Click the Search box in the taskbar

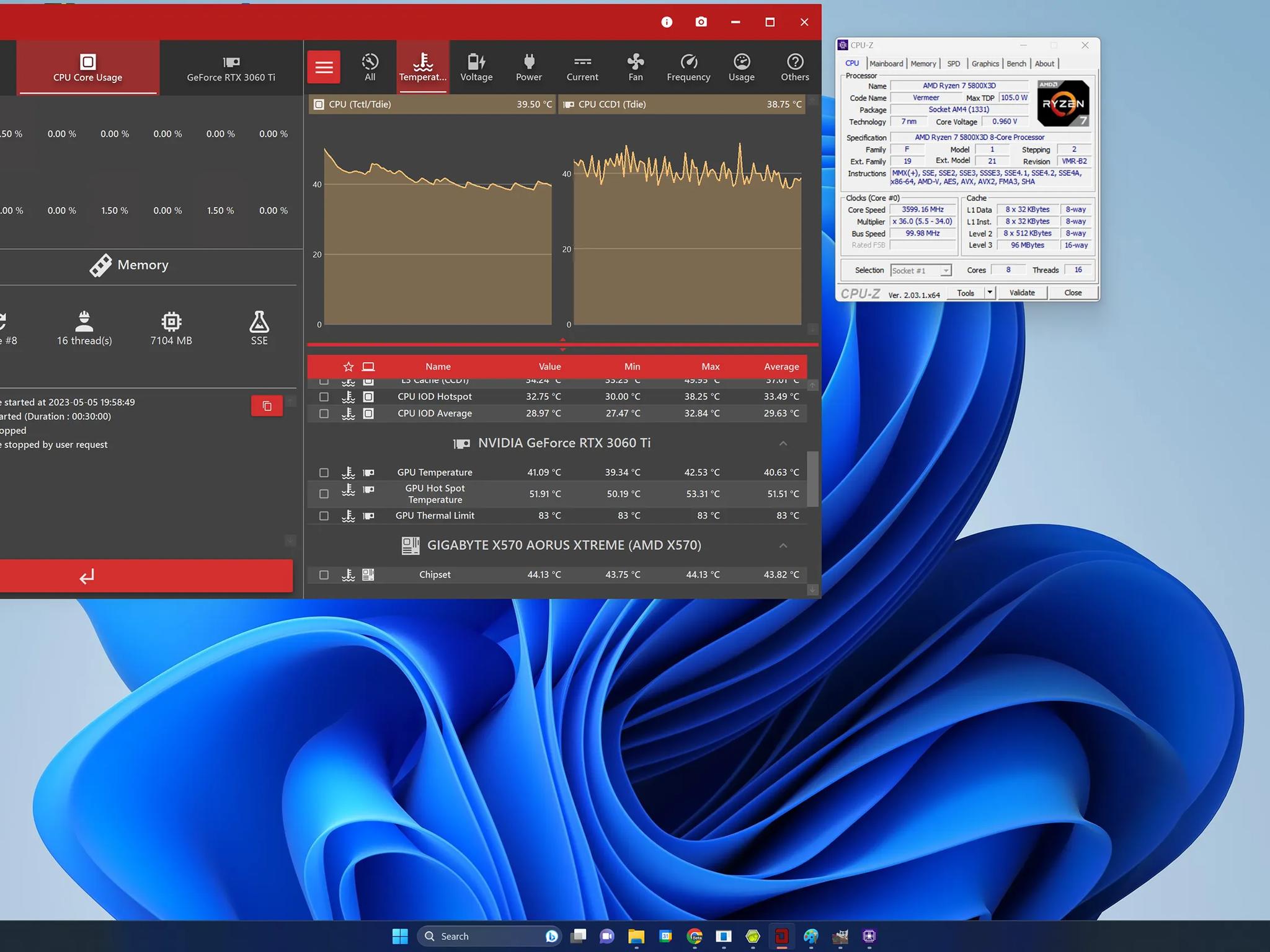490,936
